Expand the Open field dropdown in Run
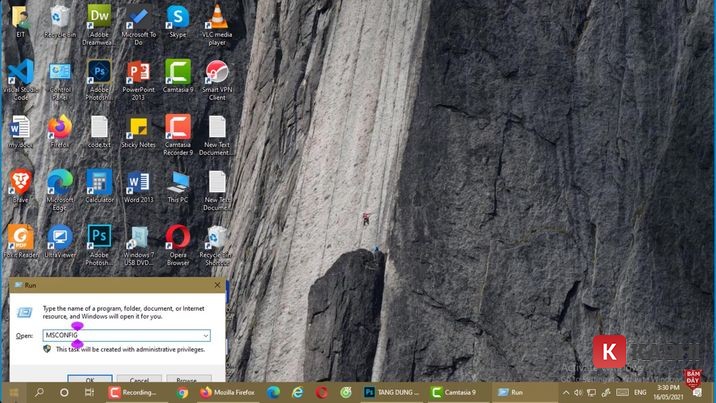 tap(205, 335)
